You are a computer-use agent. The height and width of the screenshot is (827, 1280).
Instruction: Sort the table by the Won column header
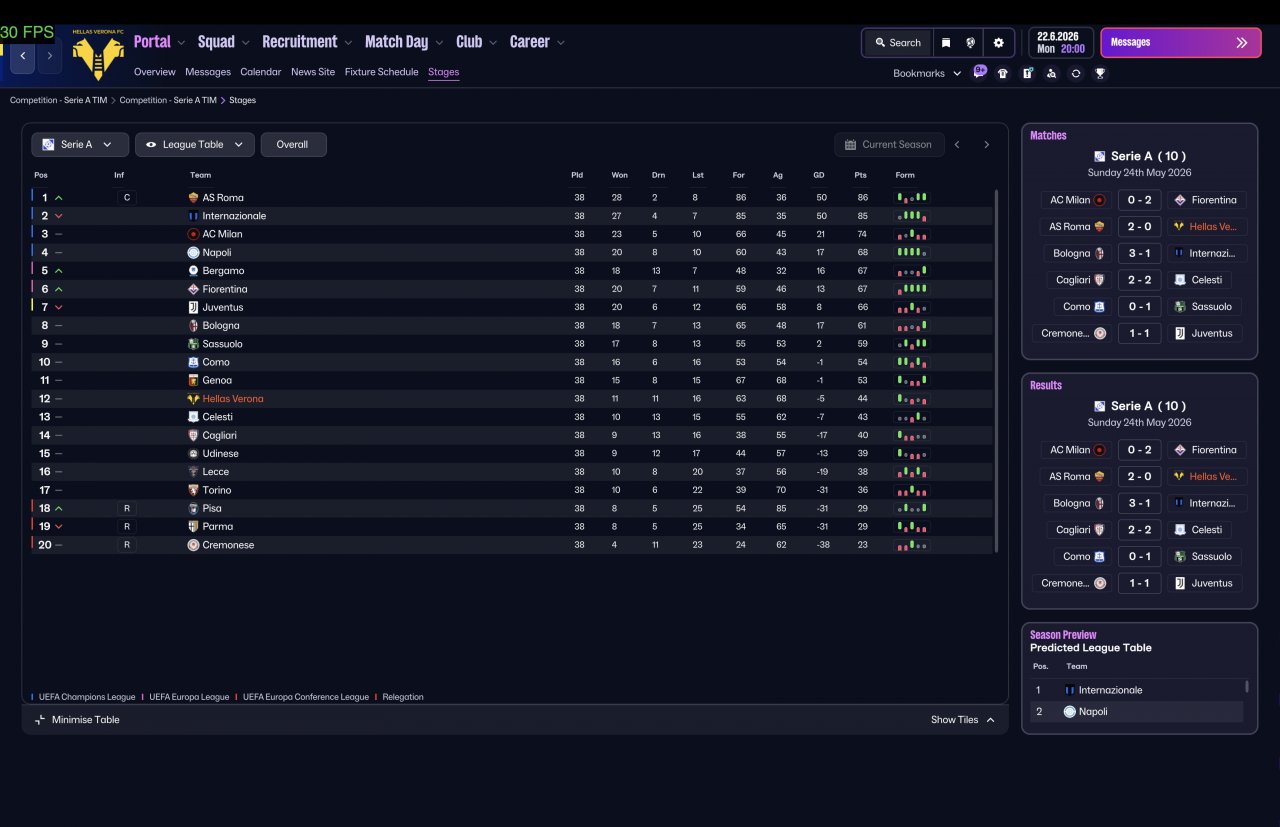coord(620,175)
